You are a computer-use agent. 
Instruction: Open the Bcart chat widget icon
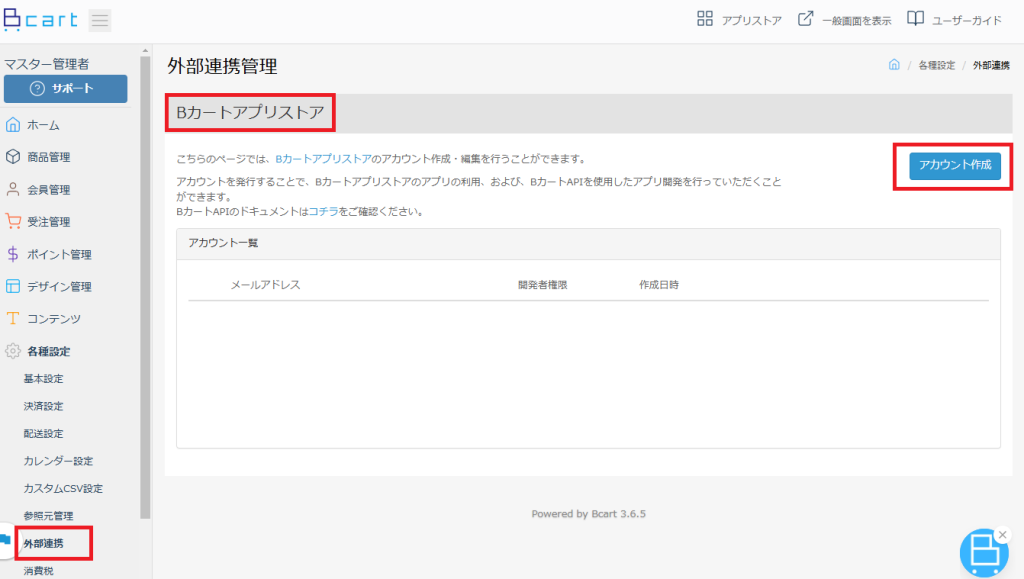coord(984,553)
